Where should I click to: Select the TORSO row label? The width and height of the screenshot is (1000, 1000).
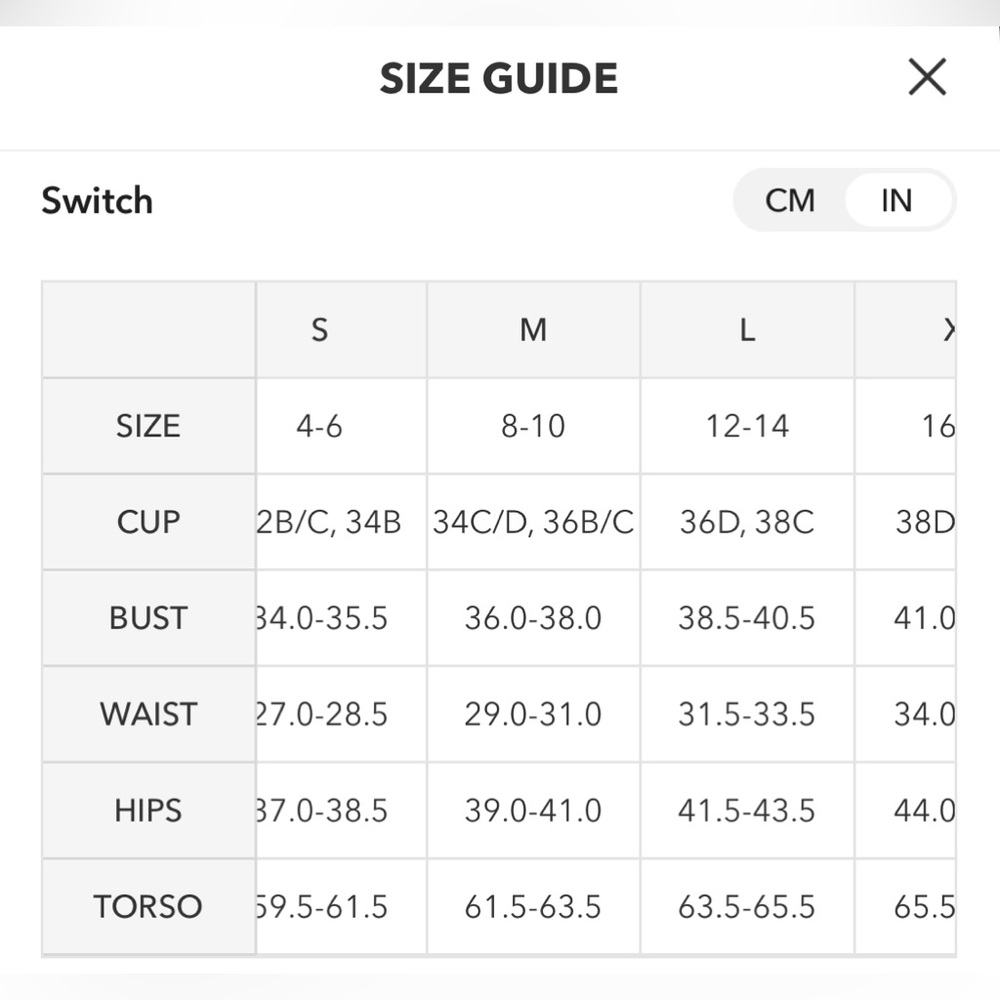point(149,906)
